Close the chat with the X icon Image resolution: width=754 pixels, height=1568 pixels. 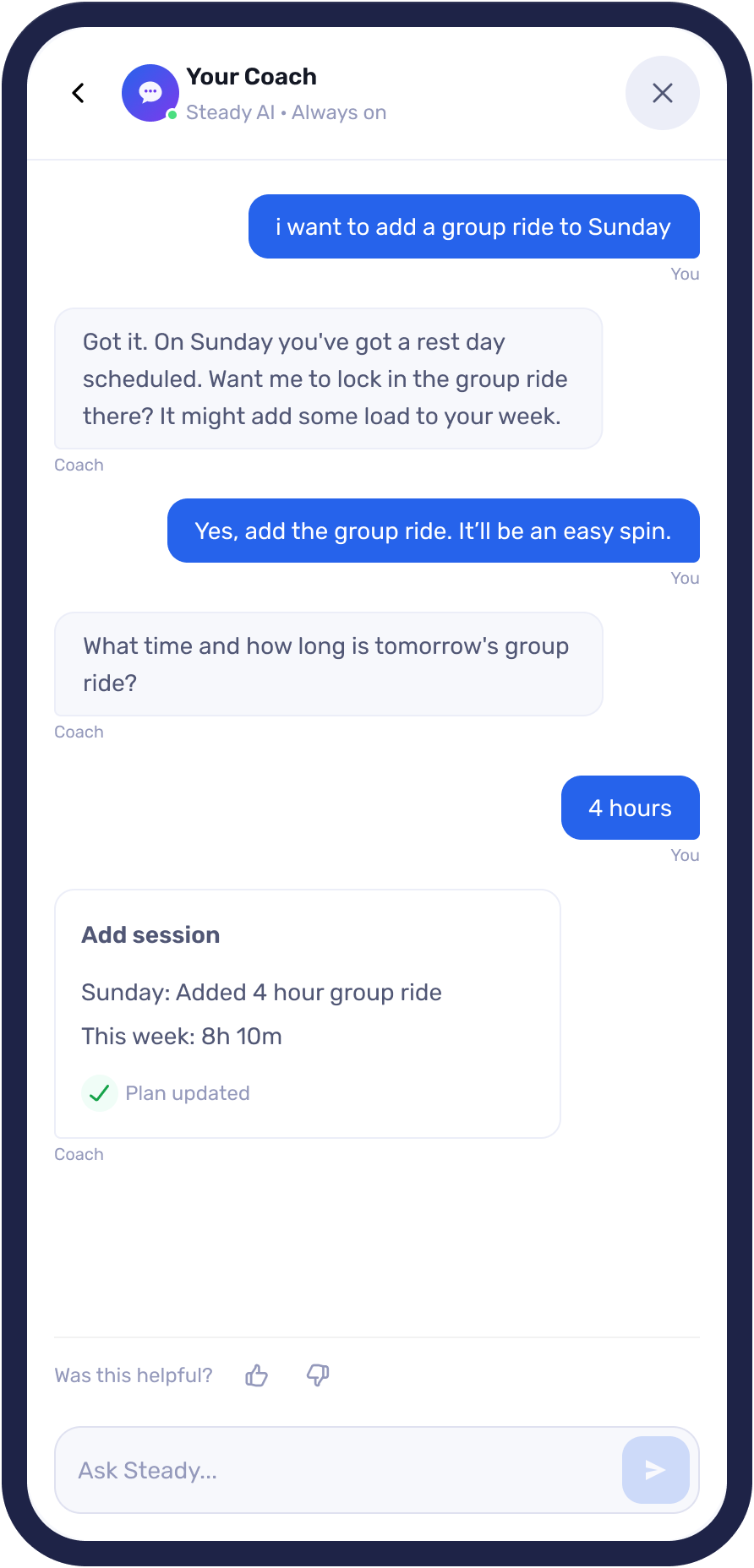[662, 93]
